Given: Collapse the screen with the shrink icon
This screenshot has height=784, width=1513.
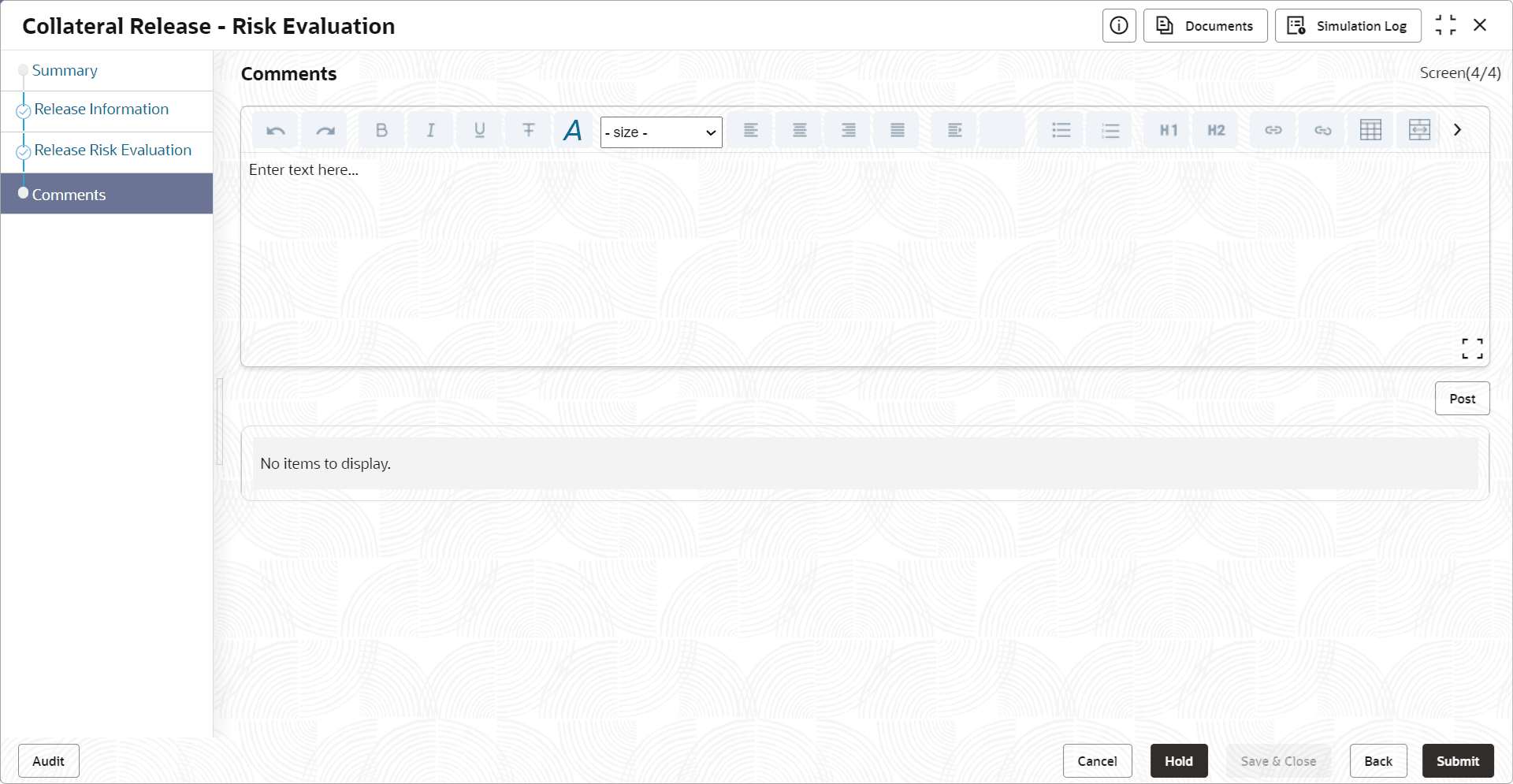Looking at the screenshot, I should (x=1445, y=25).
